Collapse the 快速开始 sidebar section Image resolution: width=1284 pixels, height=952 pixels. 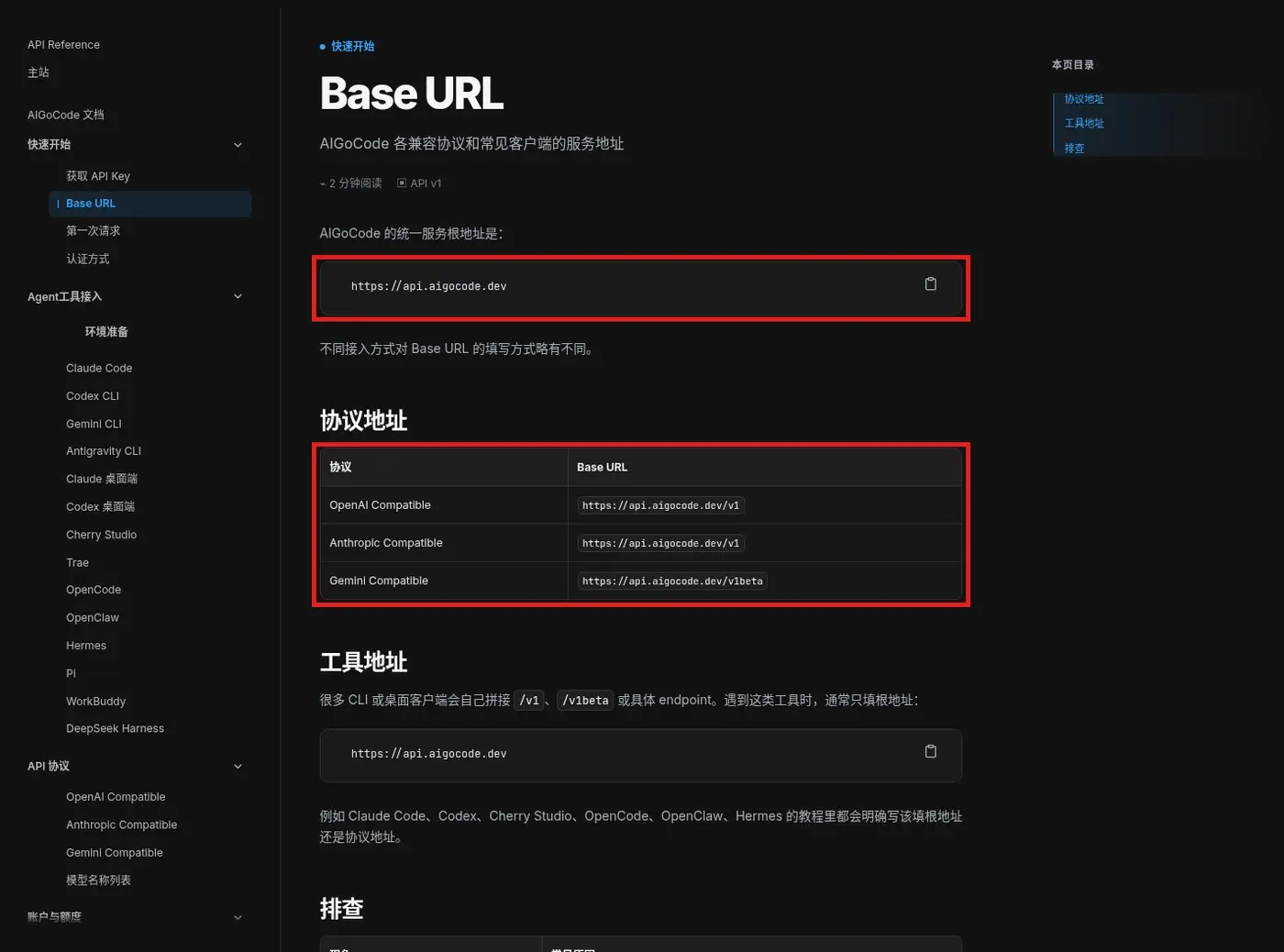[238, 145]
